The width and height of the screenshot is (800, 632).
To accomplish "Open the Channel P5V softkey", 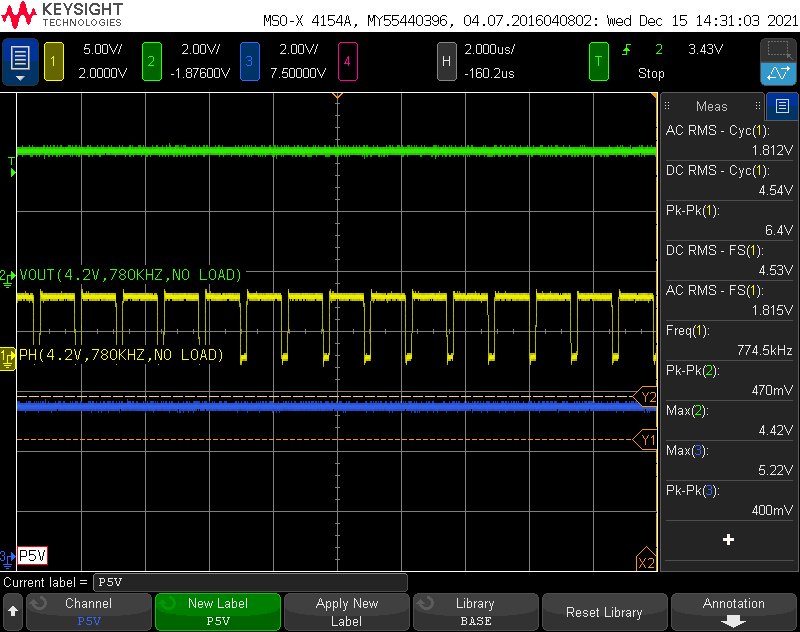I will pyautogui.click(x=89, y=612).
